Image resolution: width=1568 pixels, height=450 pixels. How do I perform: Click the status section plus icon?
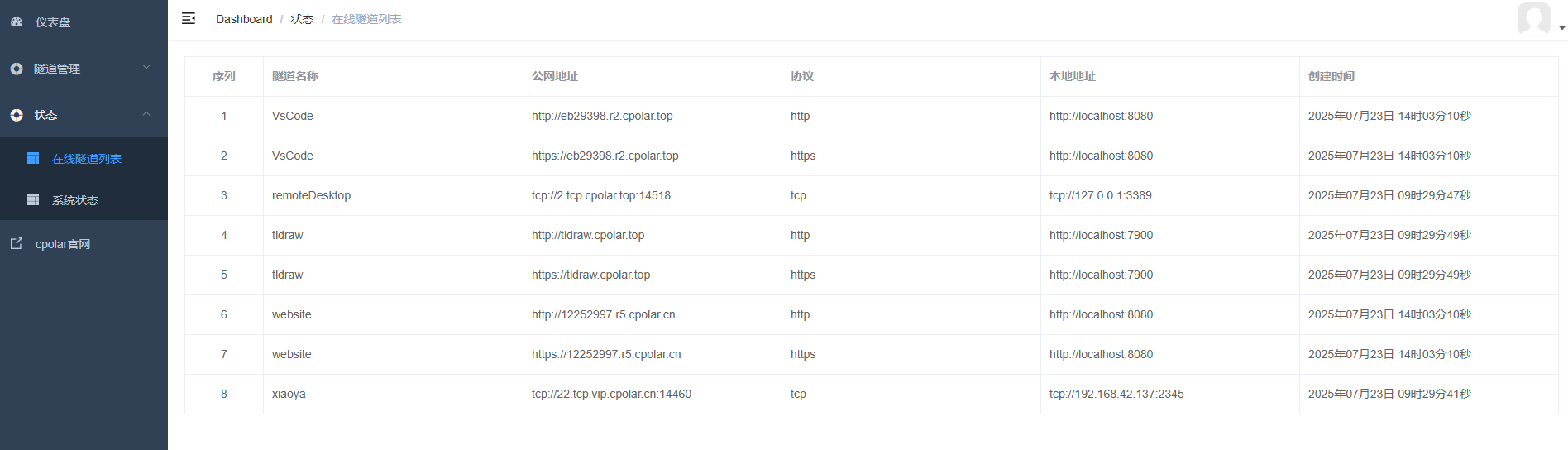pyautogui.click(x=17, y=115)
